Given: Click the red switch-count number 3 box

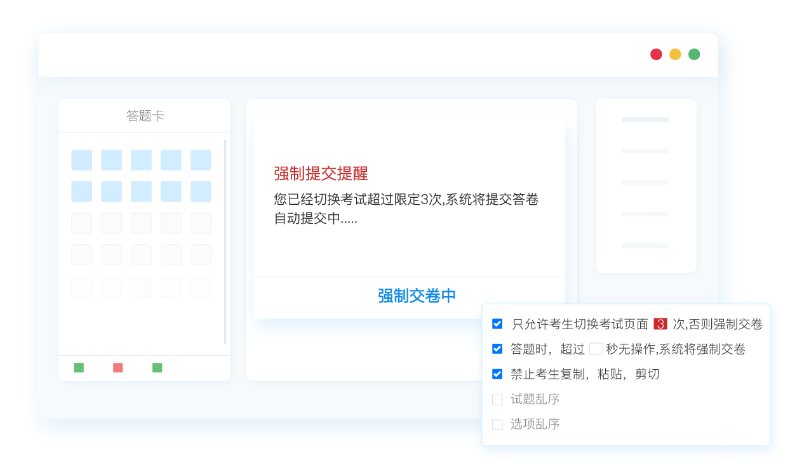Looking at the screenshot, I should point(660,324).
